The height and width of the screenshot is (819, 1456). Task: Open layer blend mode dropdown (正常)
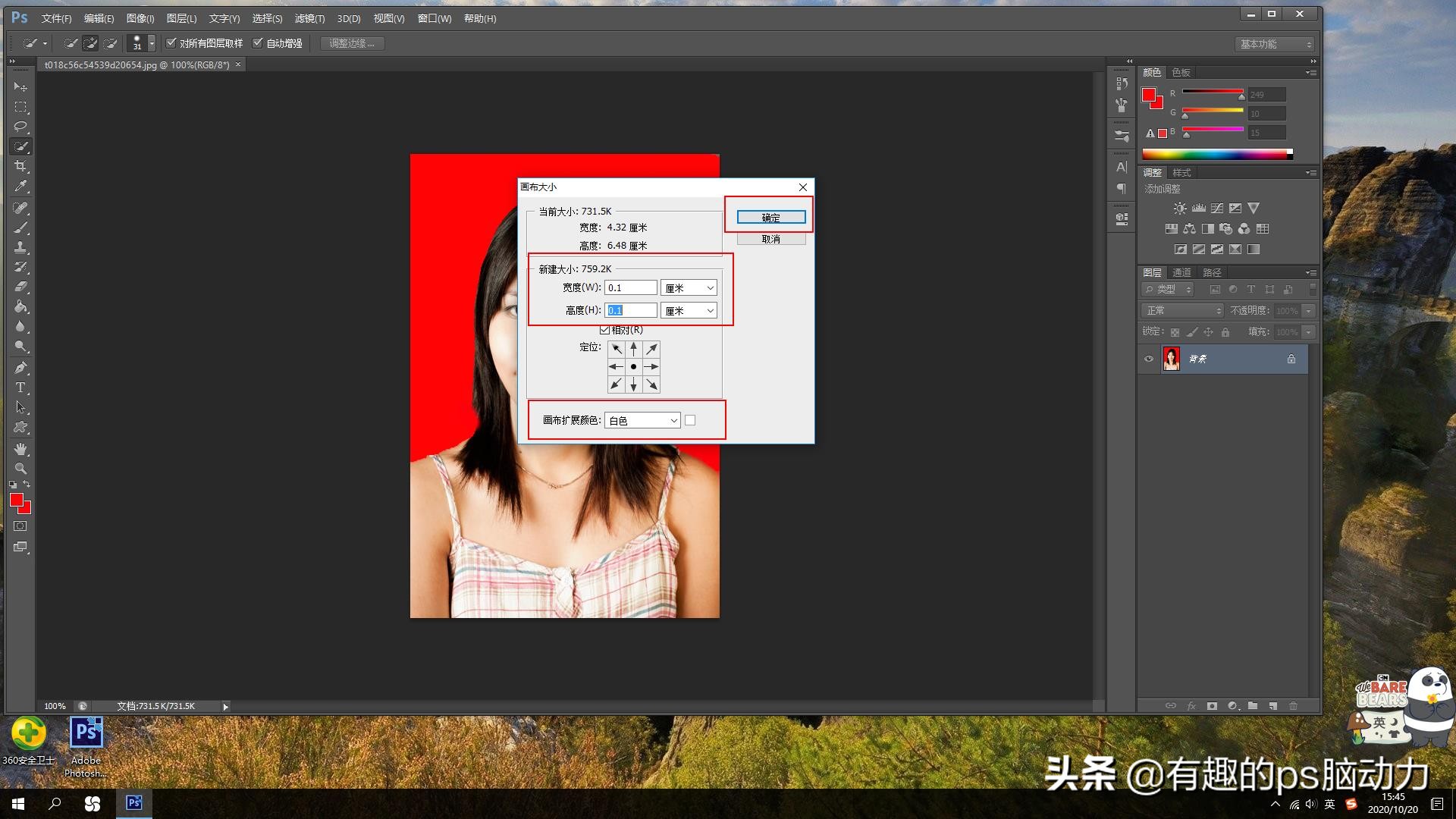click(x=1181, y=310)
